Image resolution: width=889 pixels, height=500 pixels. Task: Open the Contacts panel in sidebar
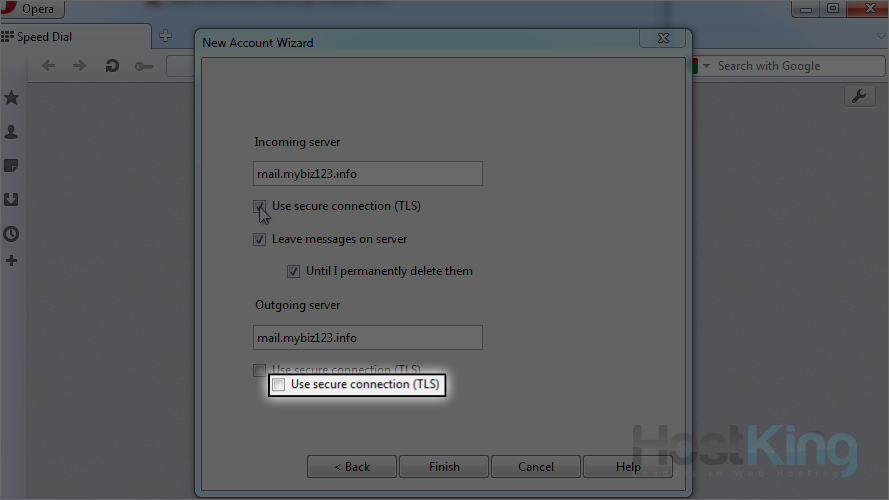pyautogui.click(x=11, y=132)
